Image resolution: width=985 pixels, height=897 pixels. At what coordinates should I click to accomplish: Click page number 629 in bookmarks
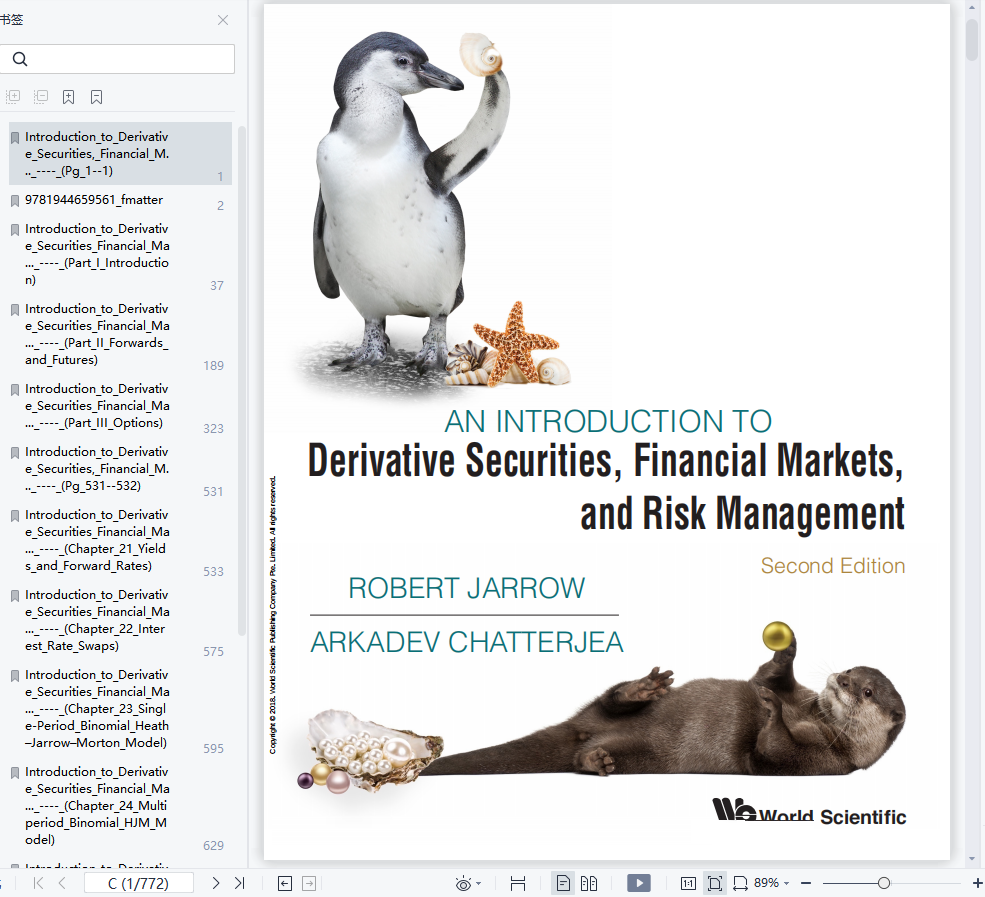point(214,845)
